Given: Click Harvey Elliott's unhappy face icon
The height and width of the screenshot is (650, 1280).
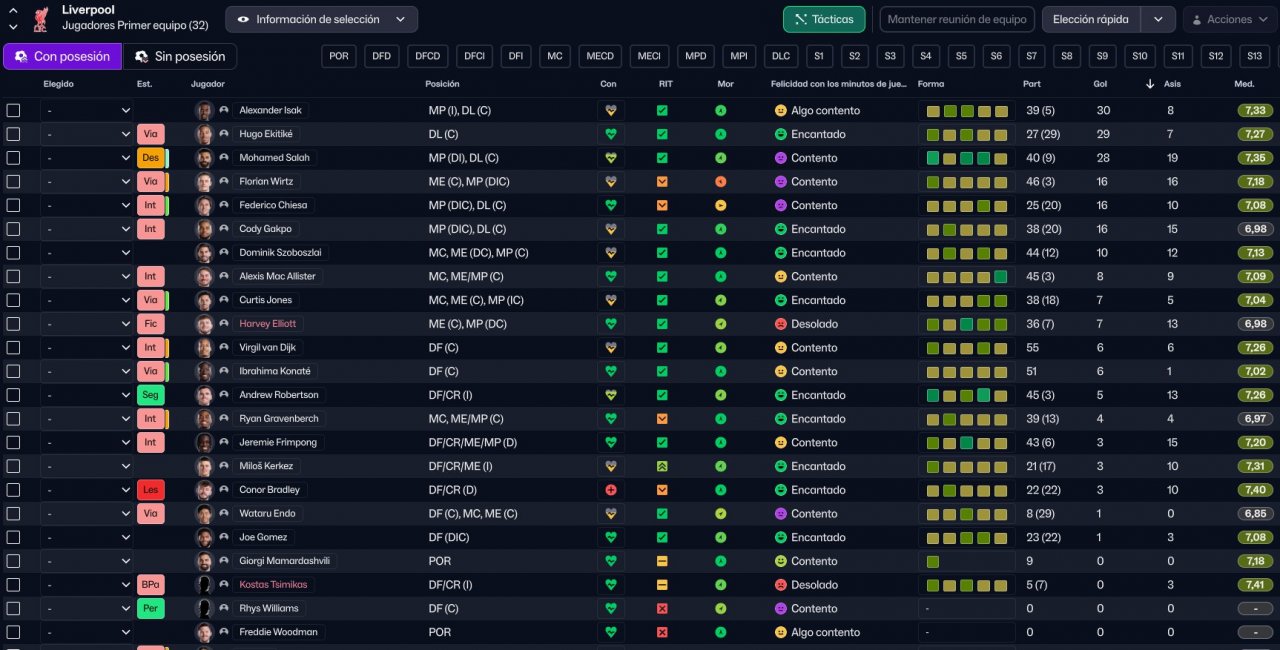Looking at the screenshot, I should tap(781, 324).
